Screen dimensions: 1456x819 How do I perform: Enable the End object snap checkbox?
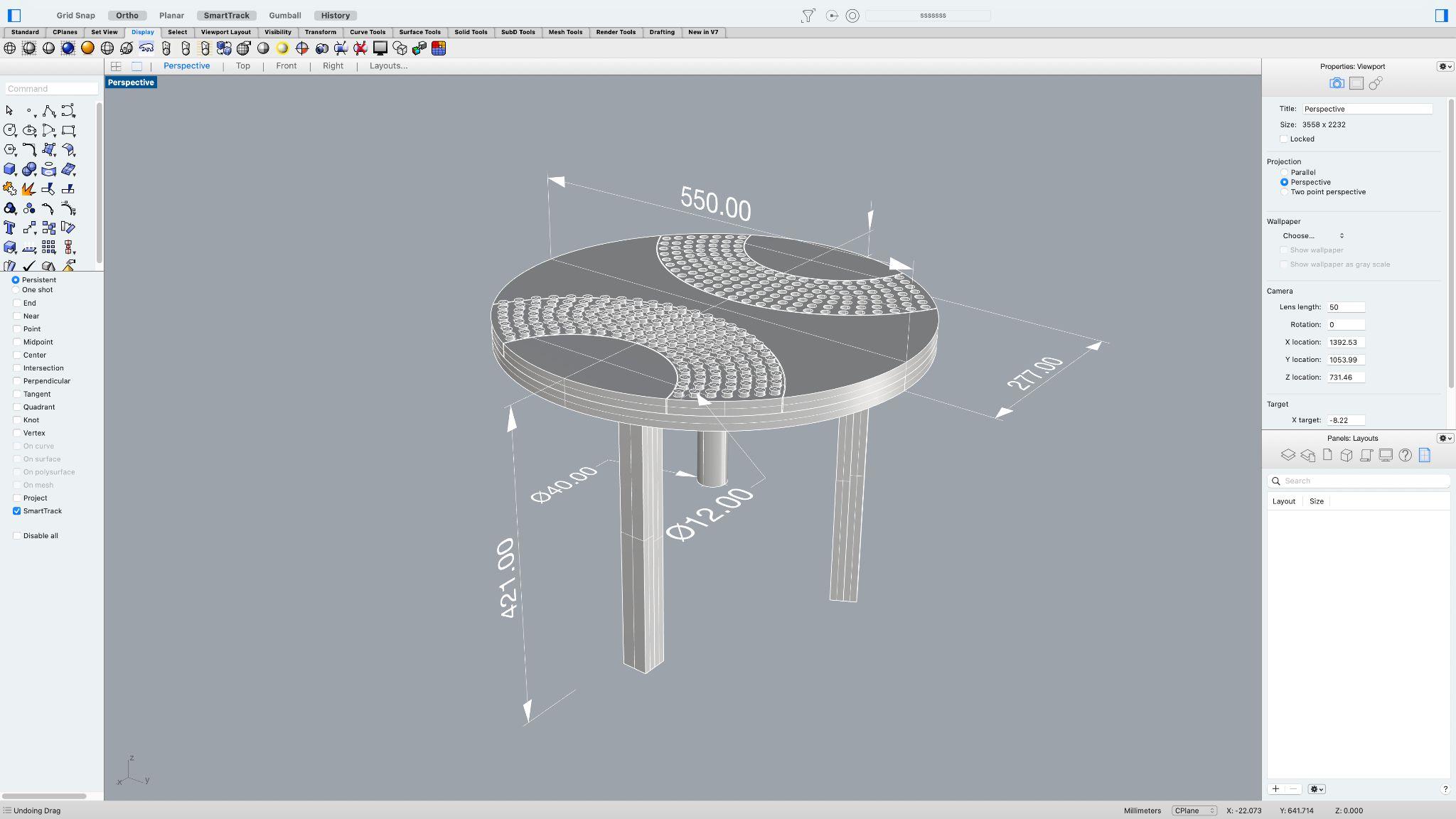17,303
